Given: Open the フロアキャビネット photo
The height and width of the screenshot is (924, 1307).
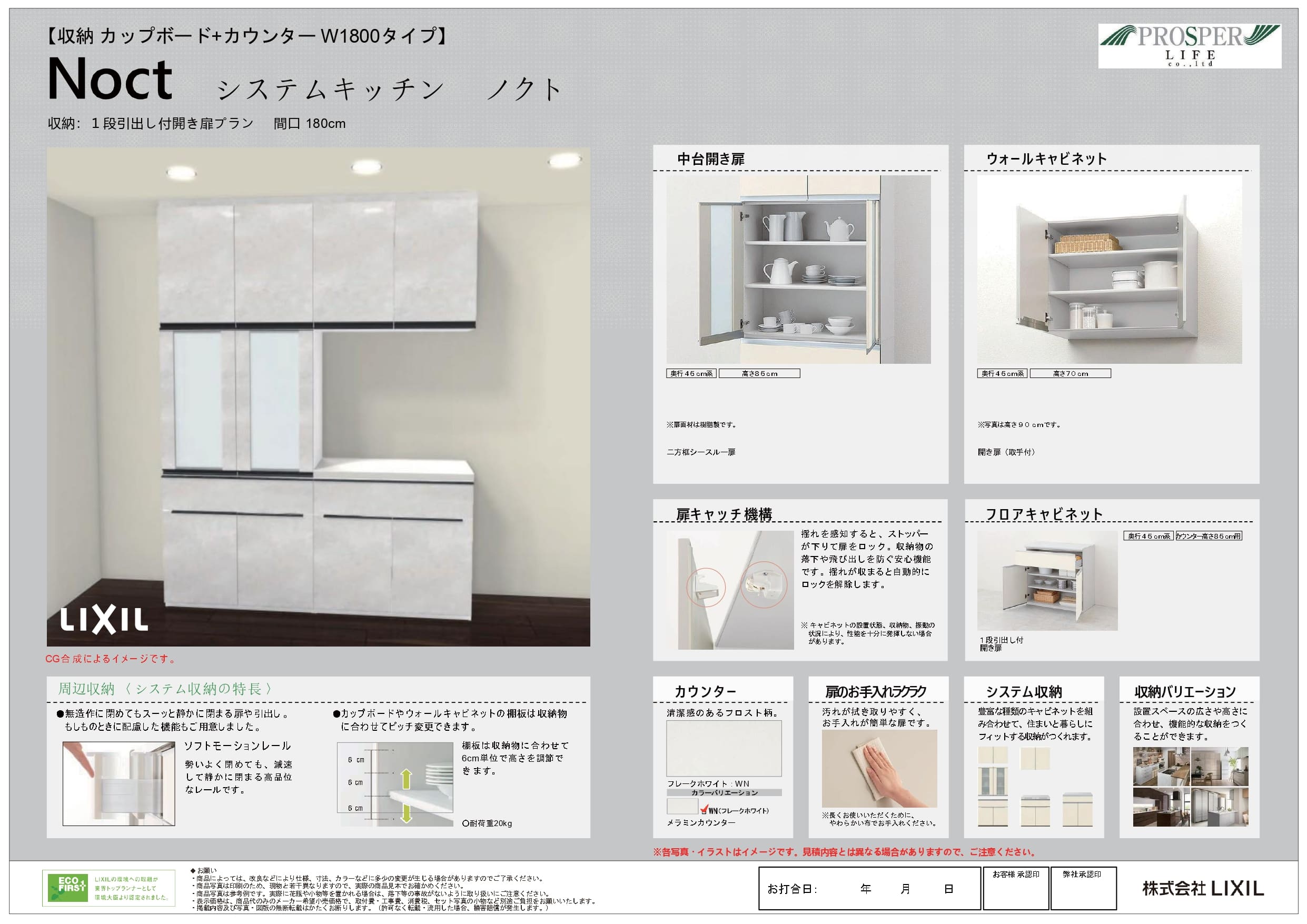Looking at the screenshot, I should point(1047,580).
